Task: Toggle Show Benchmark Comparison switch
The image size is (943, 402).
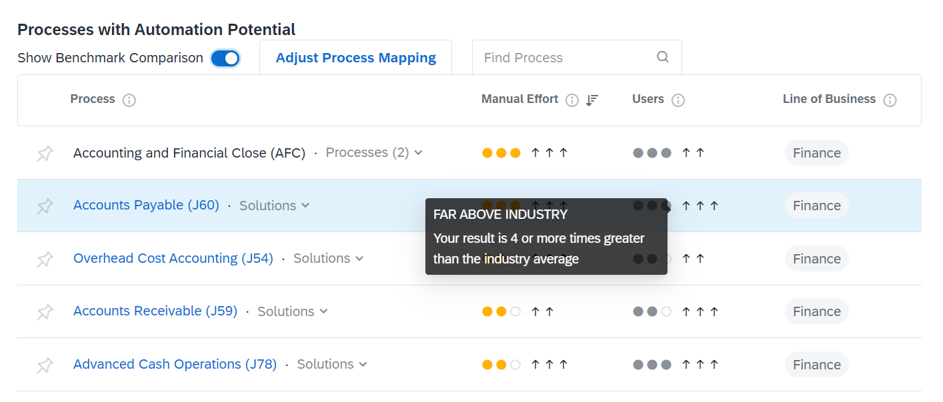Action: tap(226, 58)
